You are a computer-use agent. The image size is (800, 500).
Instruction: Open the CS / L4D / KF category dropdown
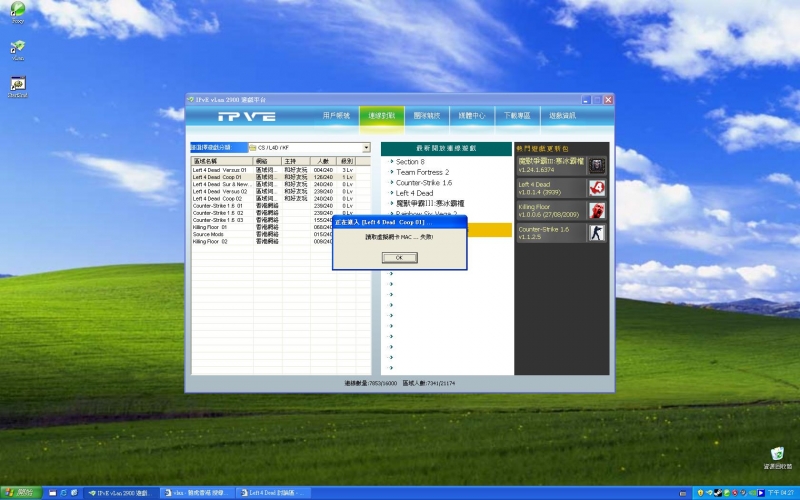366,147
